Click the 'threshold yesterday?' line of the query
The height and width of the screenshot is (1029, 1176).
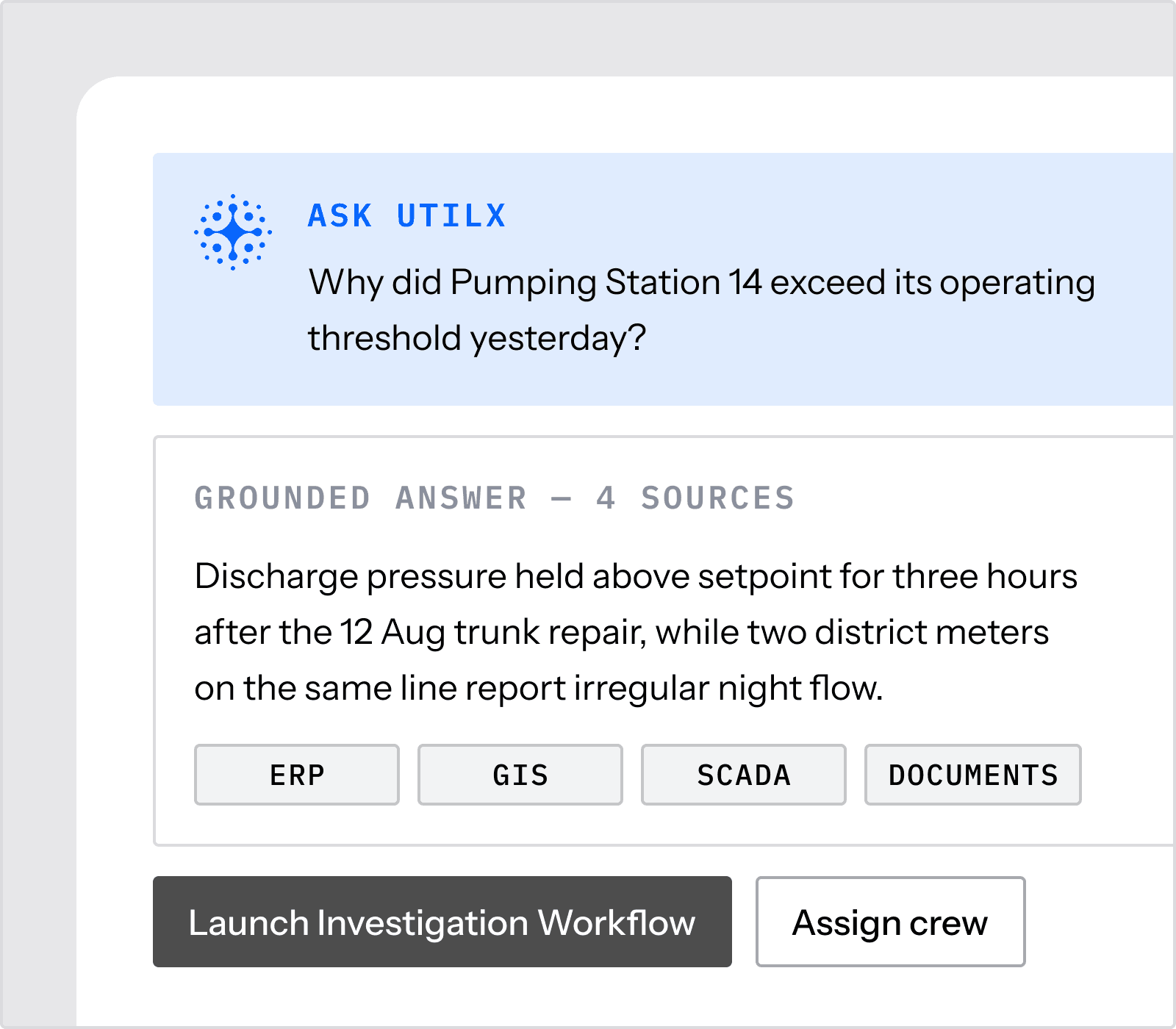click(x=476, y=339)
